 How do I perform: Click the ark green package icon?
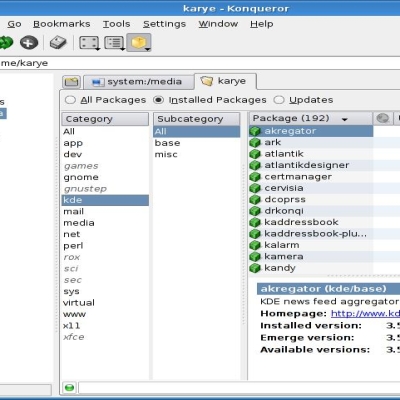255,143
